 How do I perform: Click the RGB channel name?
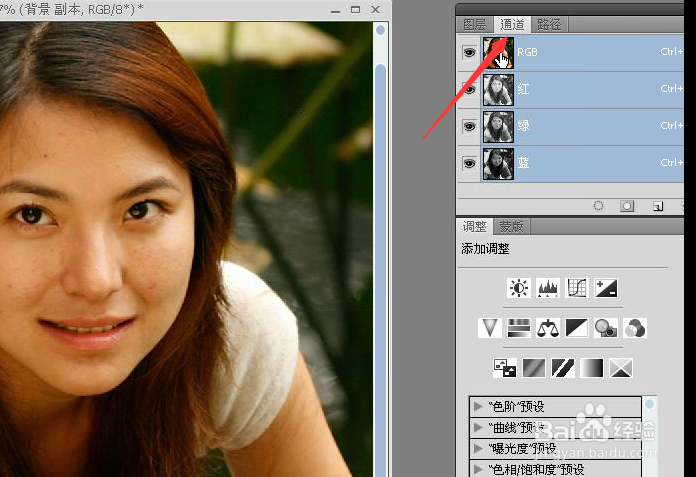coord(527,52)
